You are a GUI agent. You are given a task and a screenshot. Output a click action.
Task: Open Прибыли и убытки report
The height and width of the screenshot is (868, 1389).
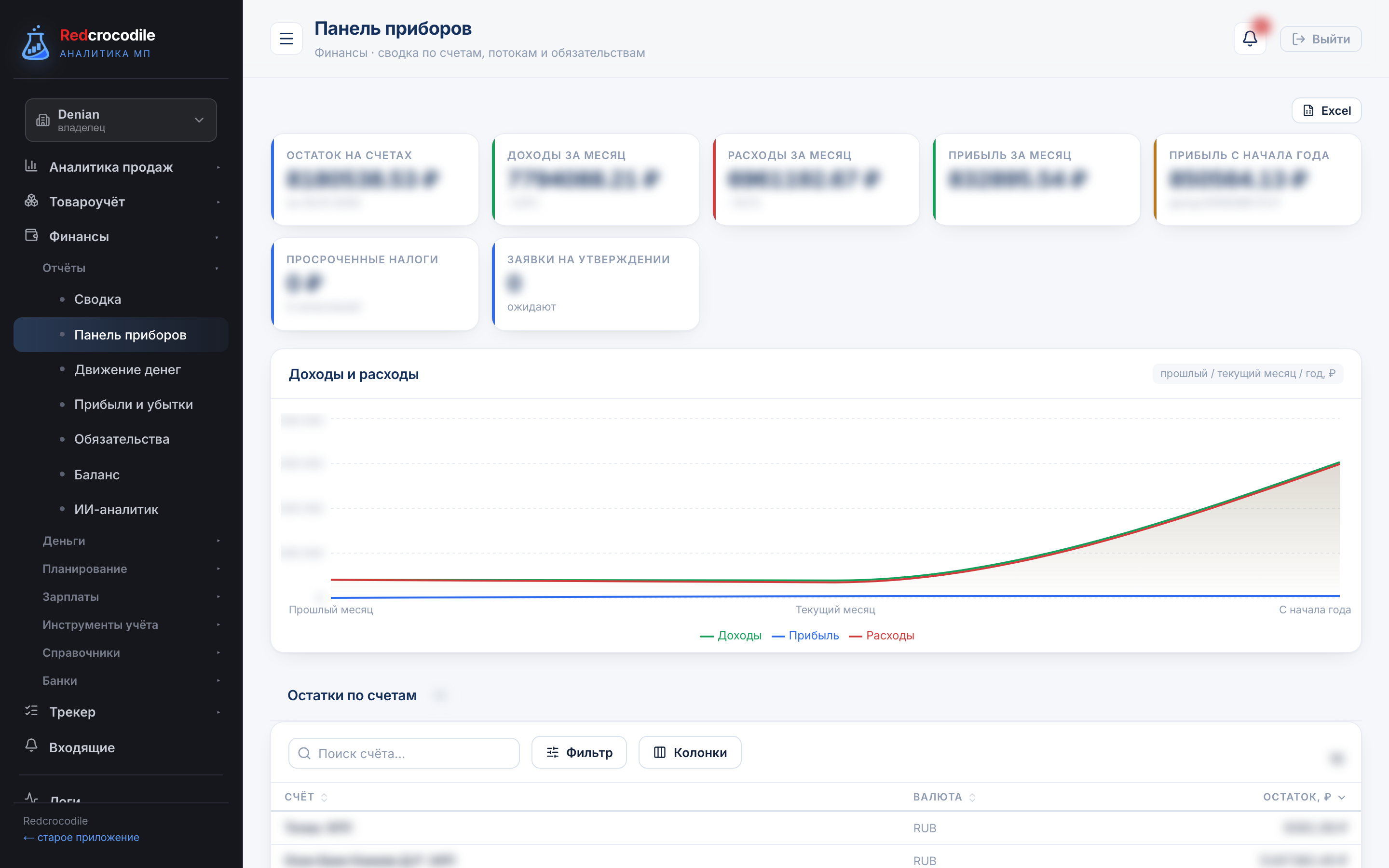(121, 404)
